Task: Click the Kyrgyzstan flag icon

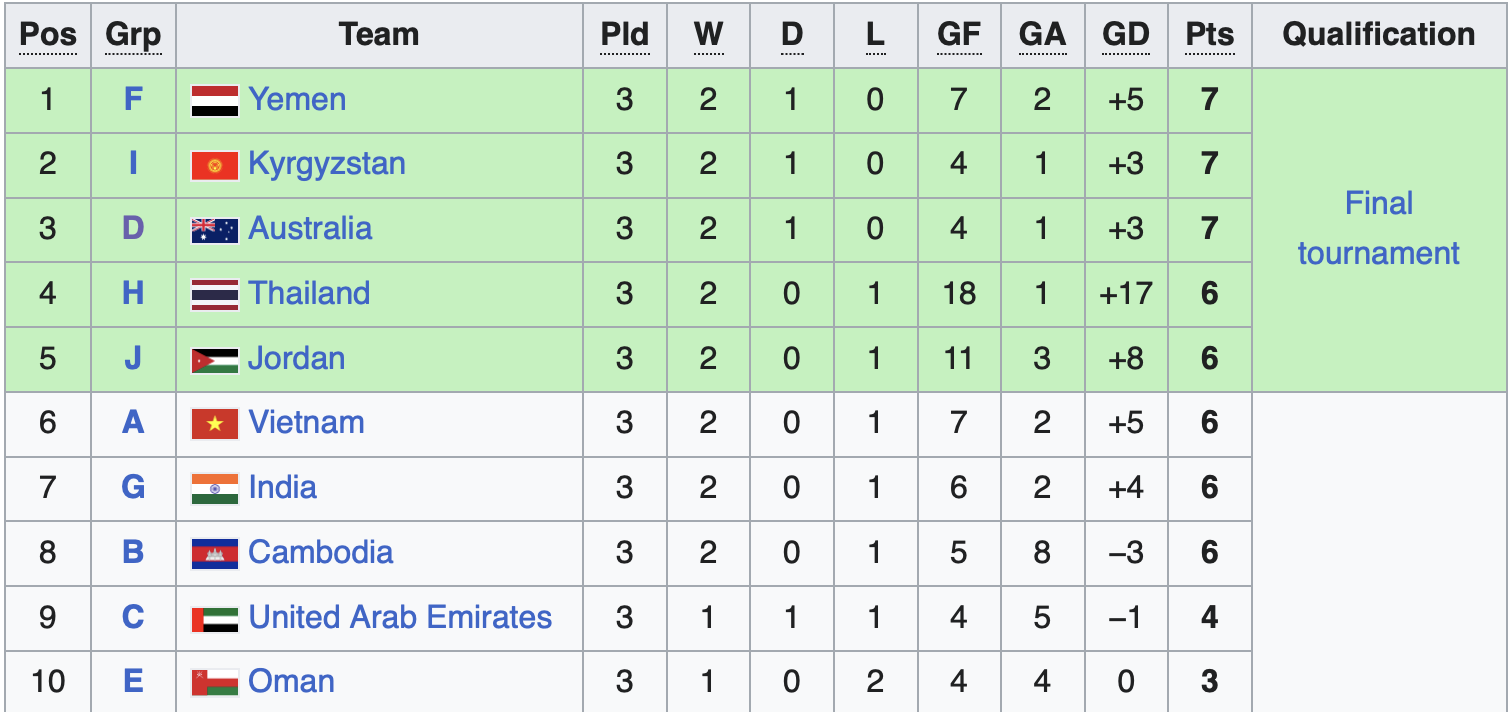Action: click(x=214, y=165)
